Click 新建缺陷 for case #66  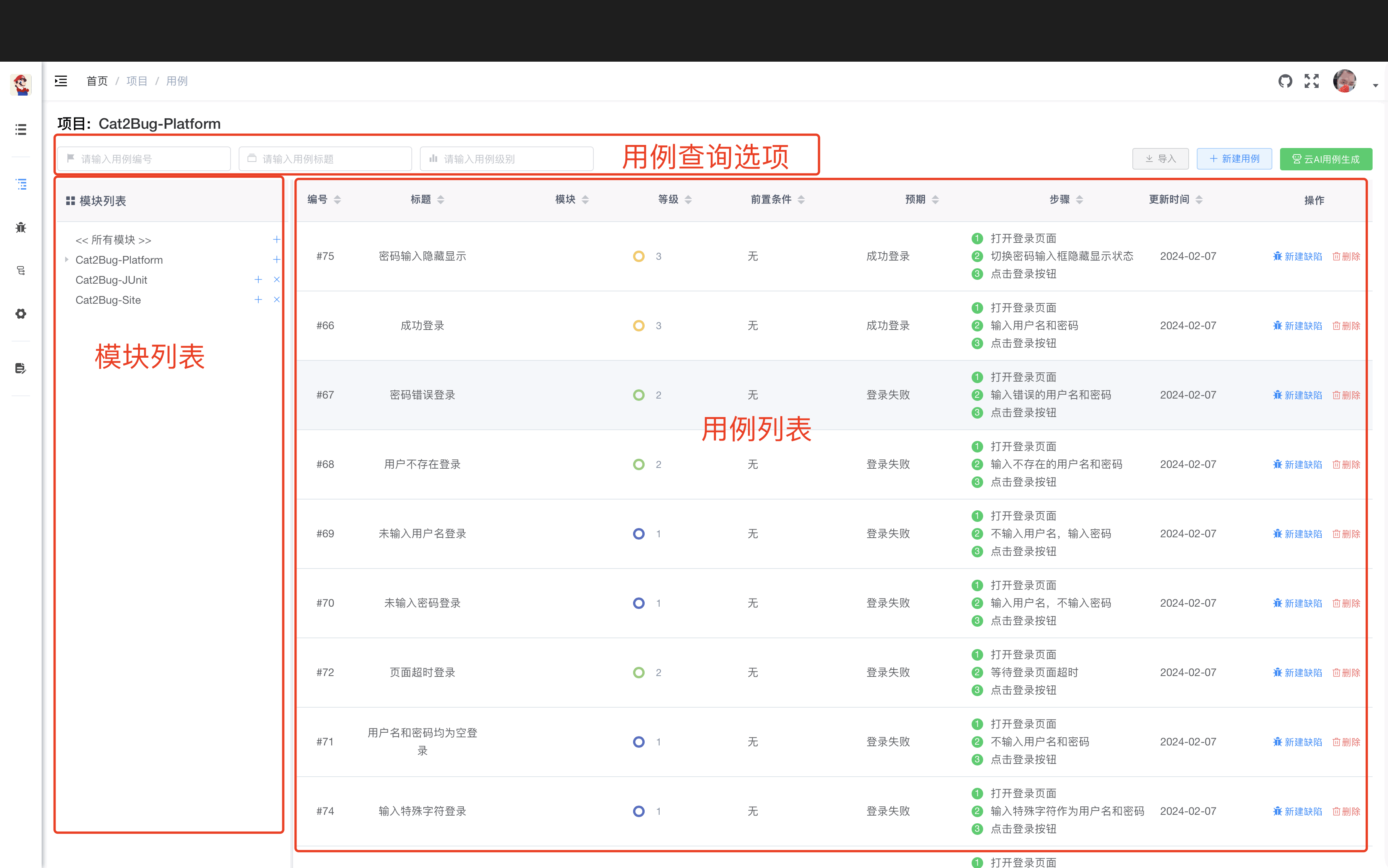1297,325
